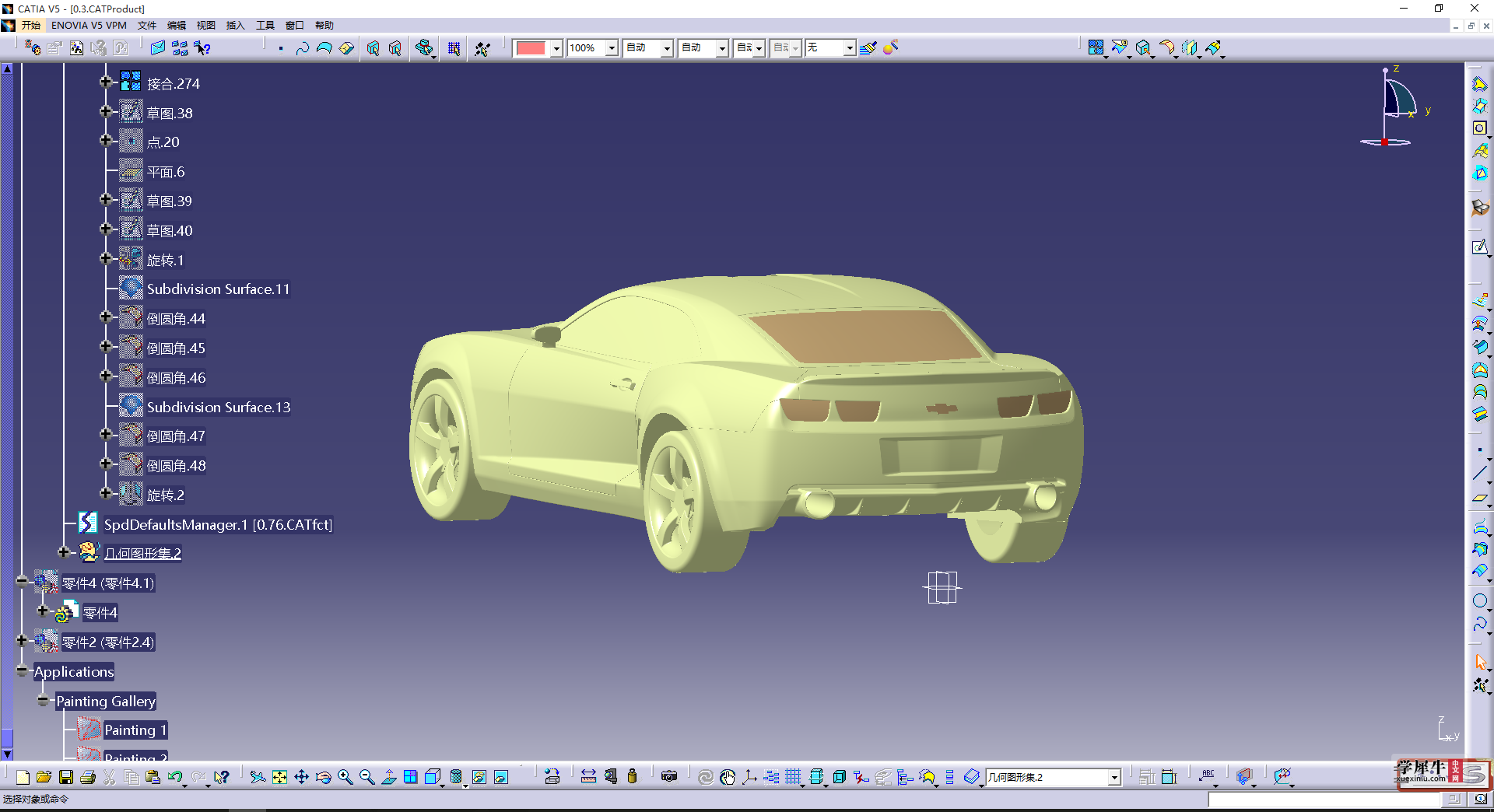
Task: Click the New document icon
Action: (23, 777)
